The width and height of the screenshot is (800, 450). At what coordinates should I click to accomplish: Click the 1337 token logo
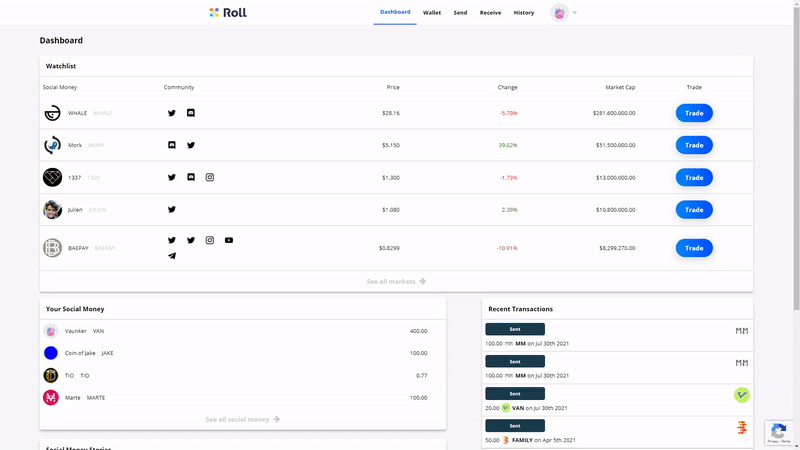point(52,178)
